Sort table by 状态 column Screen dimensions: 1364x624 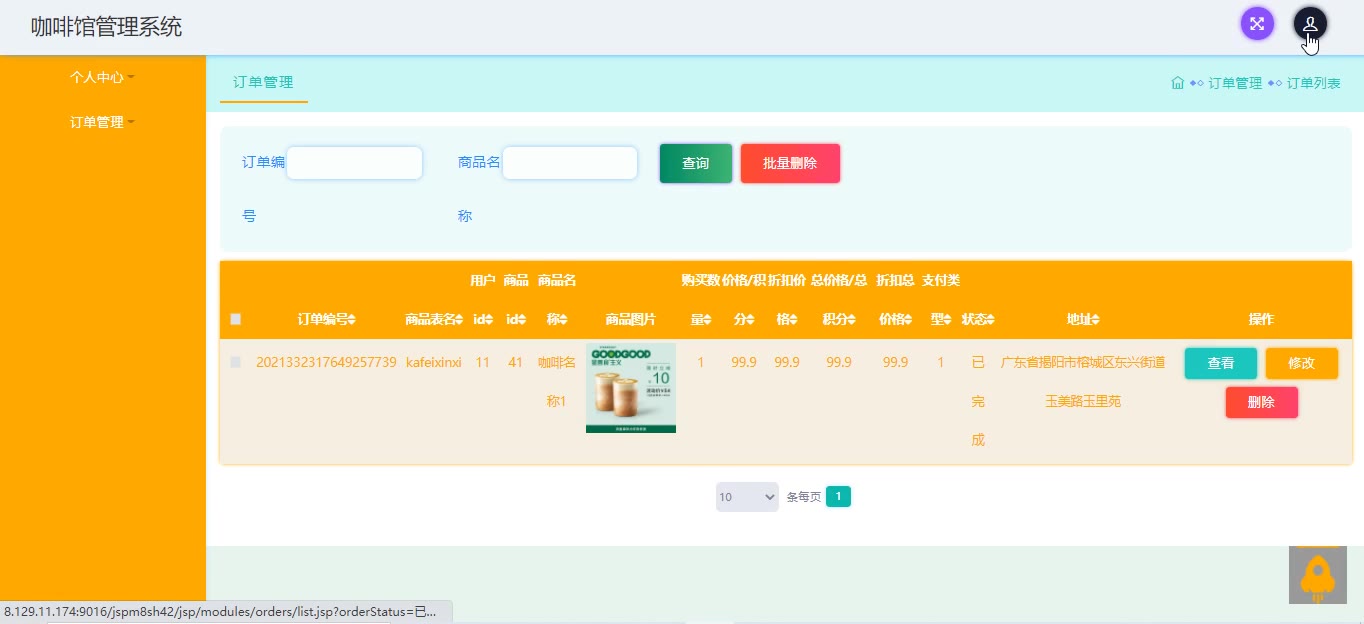993,320
